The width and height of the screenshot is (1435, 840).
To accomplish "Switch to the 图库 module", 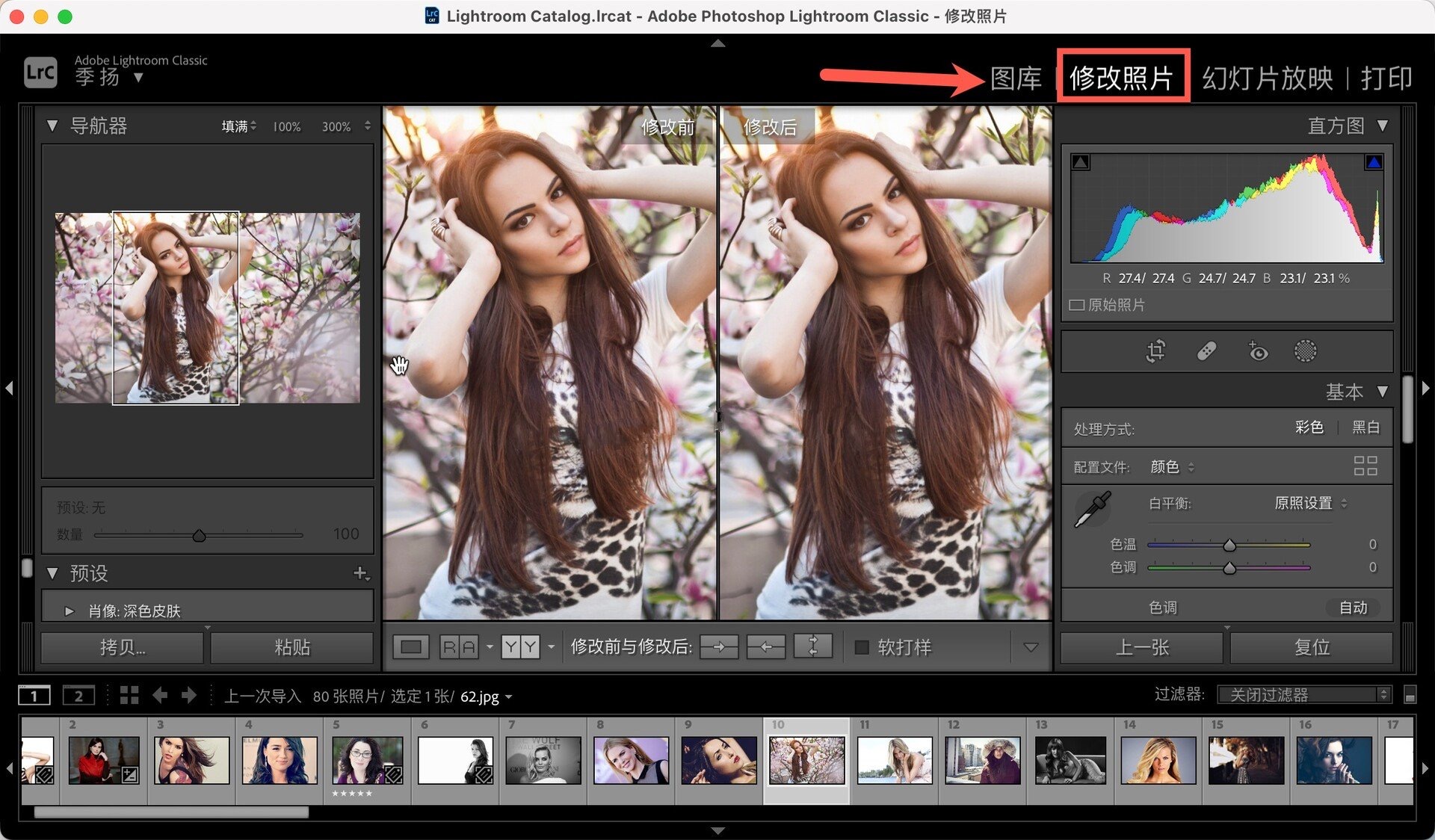I will point(1016,78).
